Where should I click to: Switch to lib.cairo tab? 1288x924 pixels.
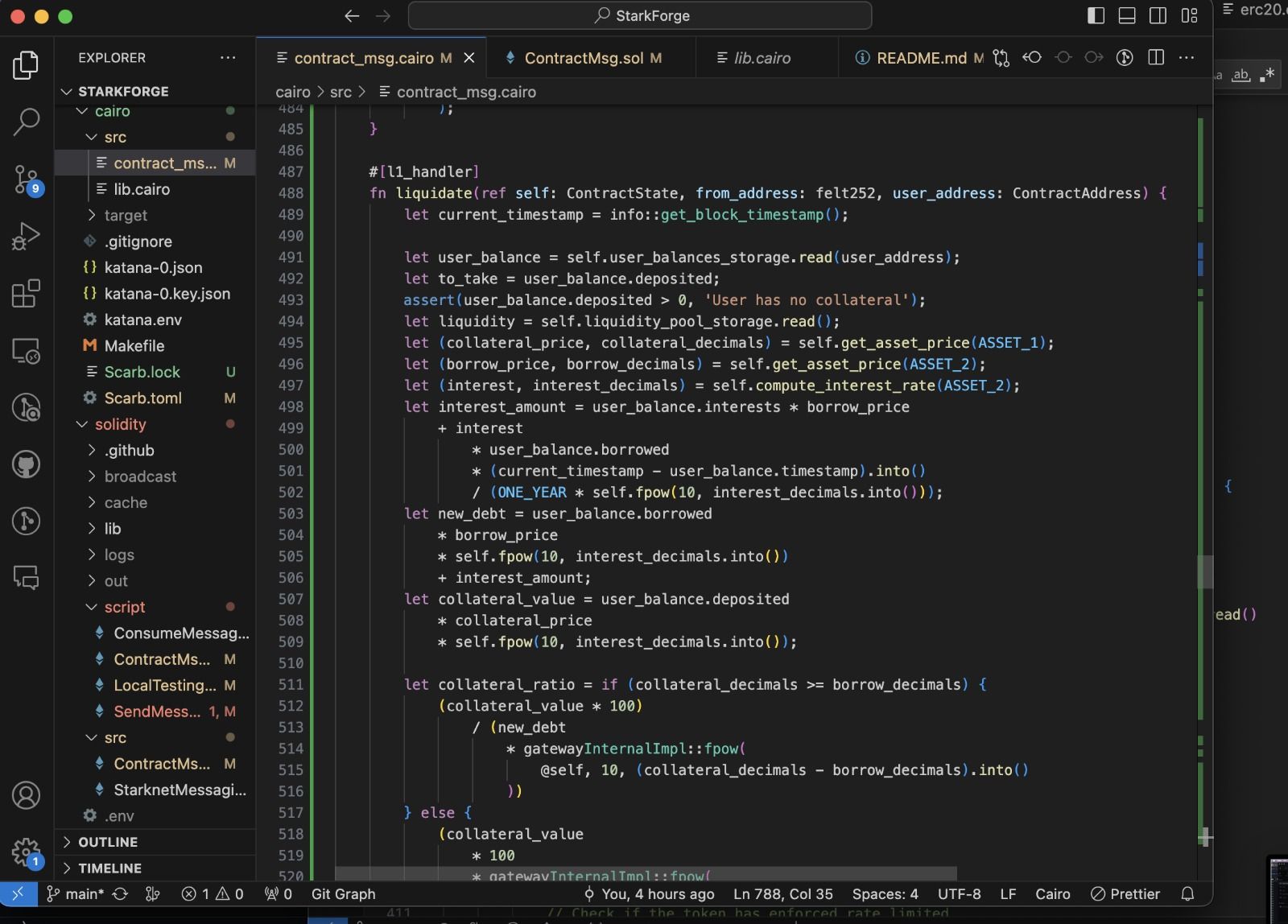click(767, 58)
